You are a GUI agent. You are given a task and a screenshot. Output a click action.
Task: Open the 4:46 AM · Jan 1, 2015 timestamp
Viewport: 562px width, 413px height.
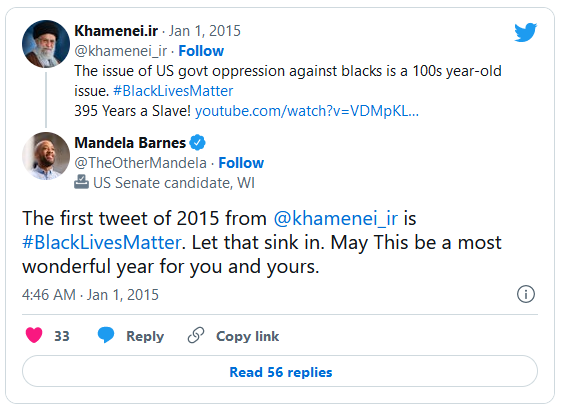click(x=90, y=295)
